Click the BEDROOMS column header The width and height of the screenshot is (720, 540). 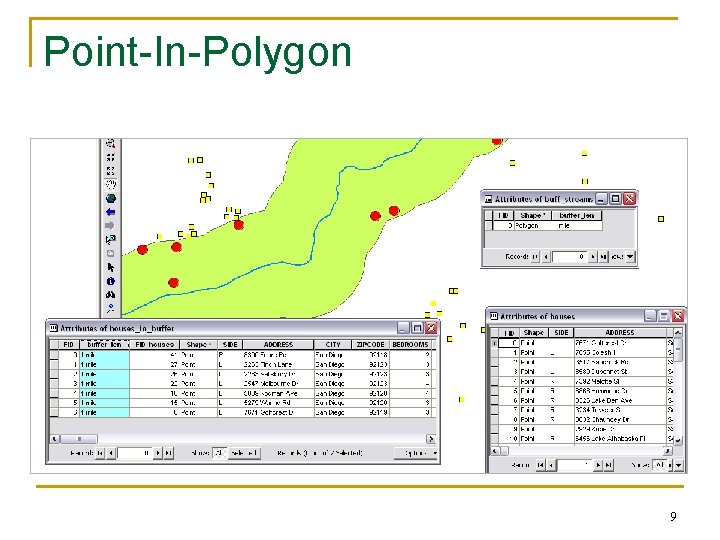tap(411, 344)
